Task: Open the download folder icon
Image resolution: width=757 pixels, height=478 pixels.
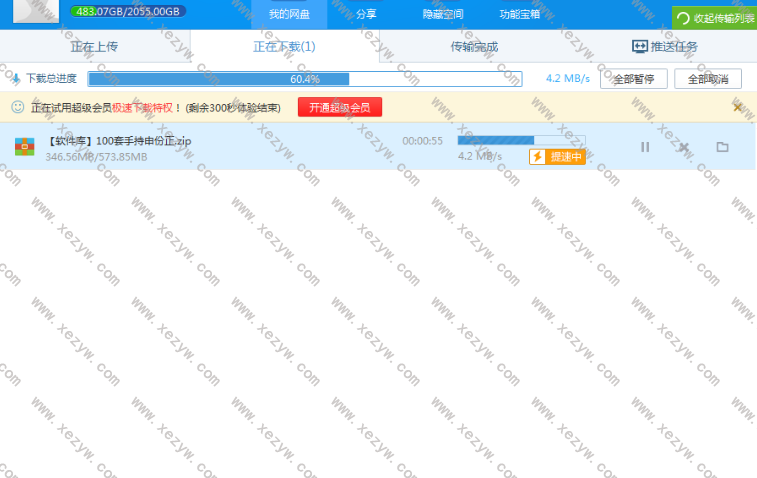Action: tap(722, 147)
